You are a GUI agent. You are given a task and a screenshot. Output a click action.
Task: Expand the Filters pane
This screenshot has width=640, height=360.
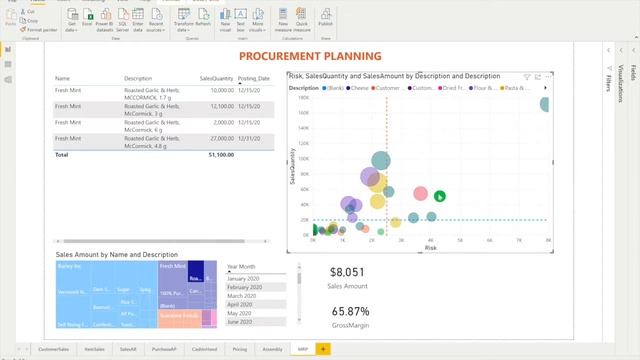pos(608,50)
